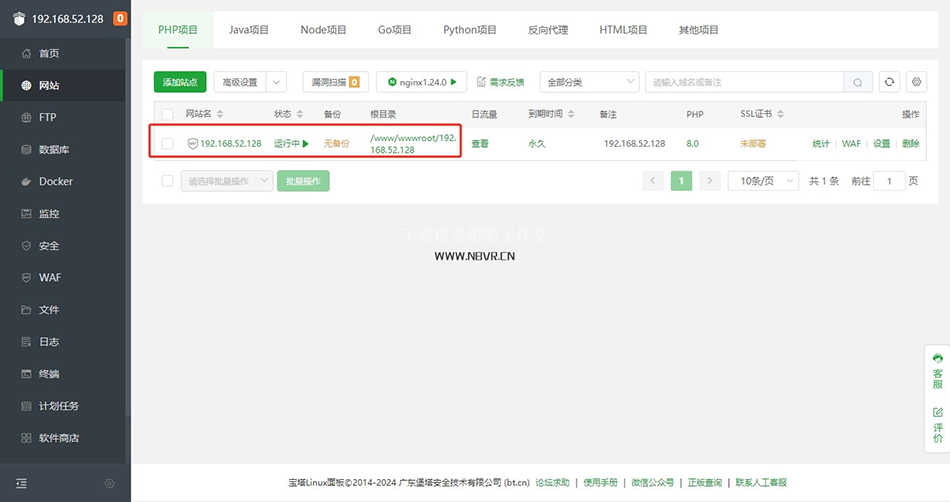
Task: Switch to the 反向代理 tab
Action: tap(548, 30)
